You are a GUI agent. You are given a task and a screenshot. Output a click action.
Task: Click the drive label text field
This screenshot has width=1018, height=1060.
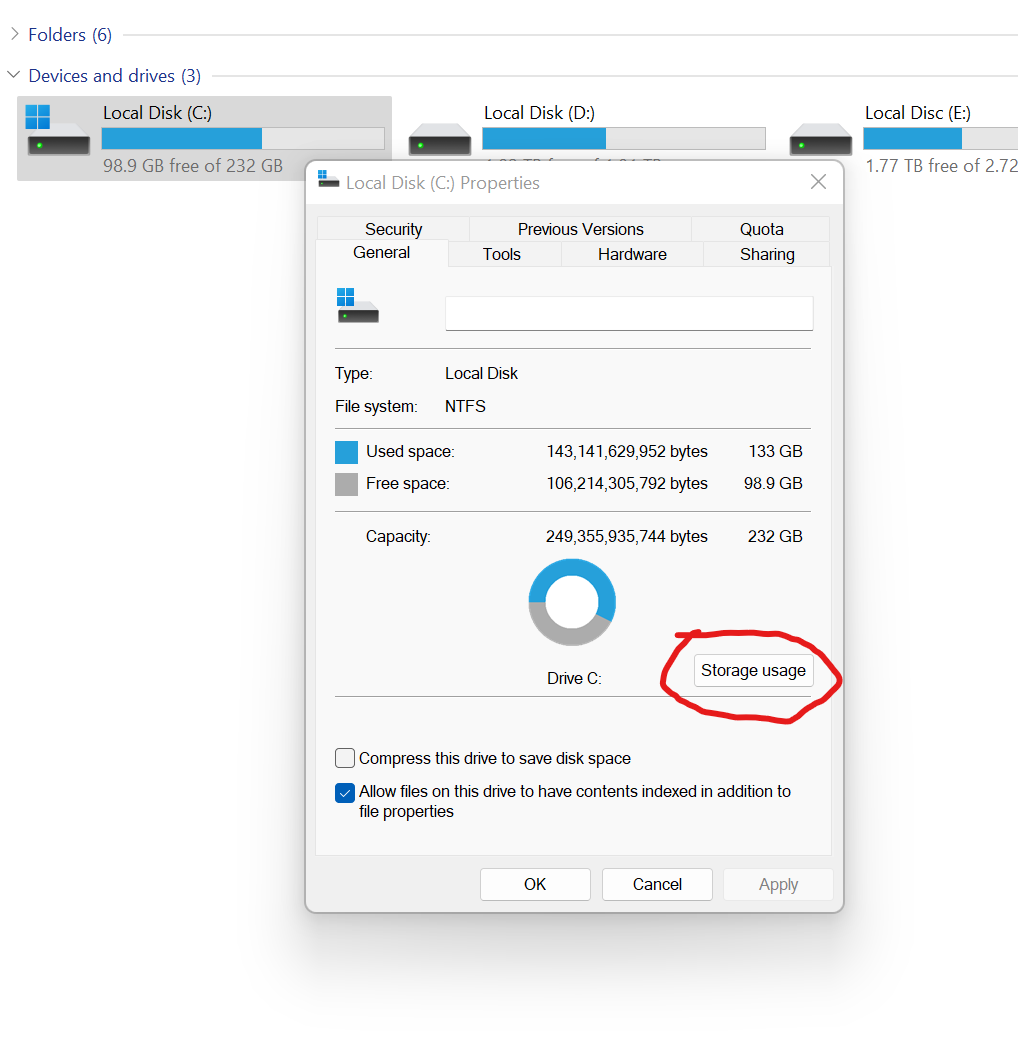[x=628, y=313]
